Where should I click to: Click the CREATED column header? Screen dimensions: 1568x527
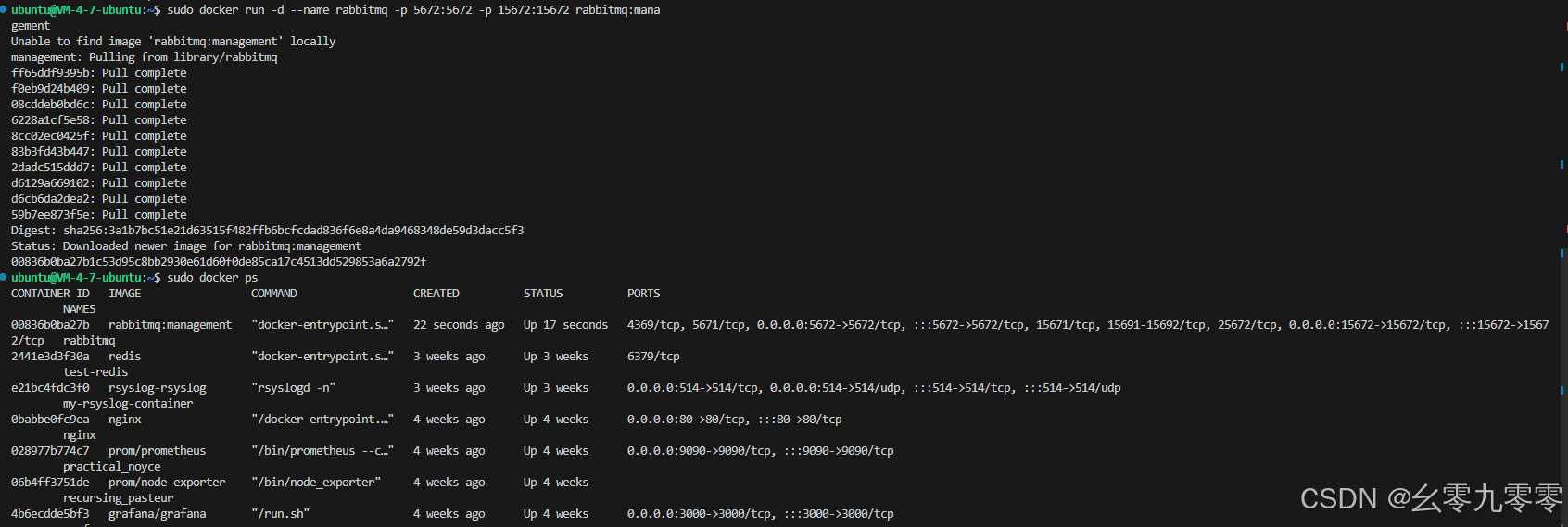(x=436, y=294)
